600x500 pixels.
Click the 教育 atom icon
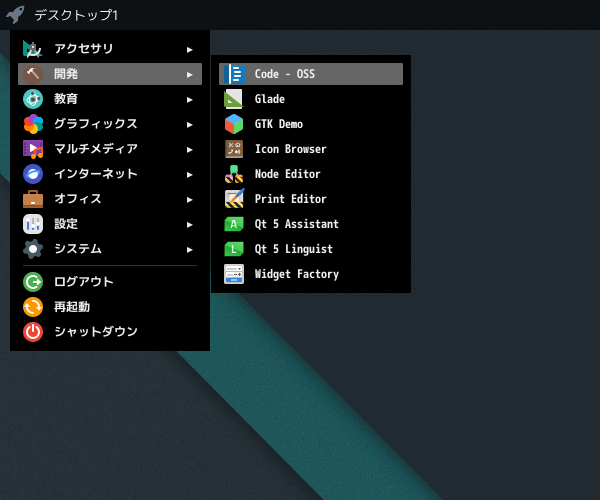pyautogui.click(x=33, y=99)
